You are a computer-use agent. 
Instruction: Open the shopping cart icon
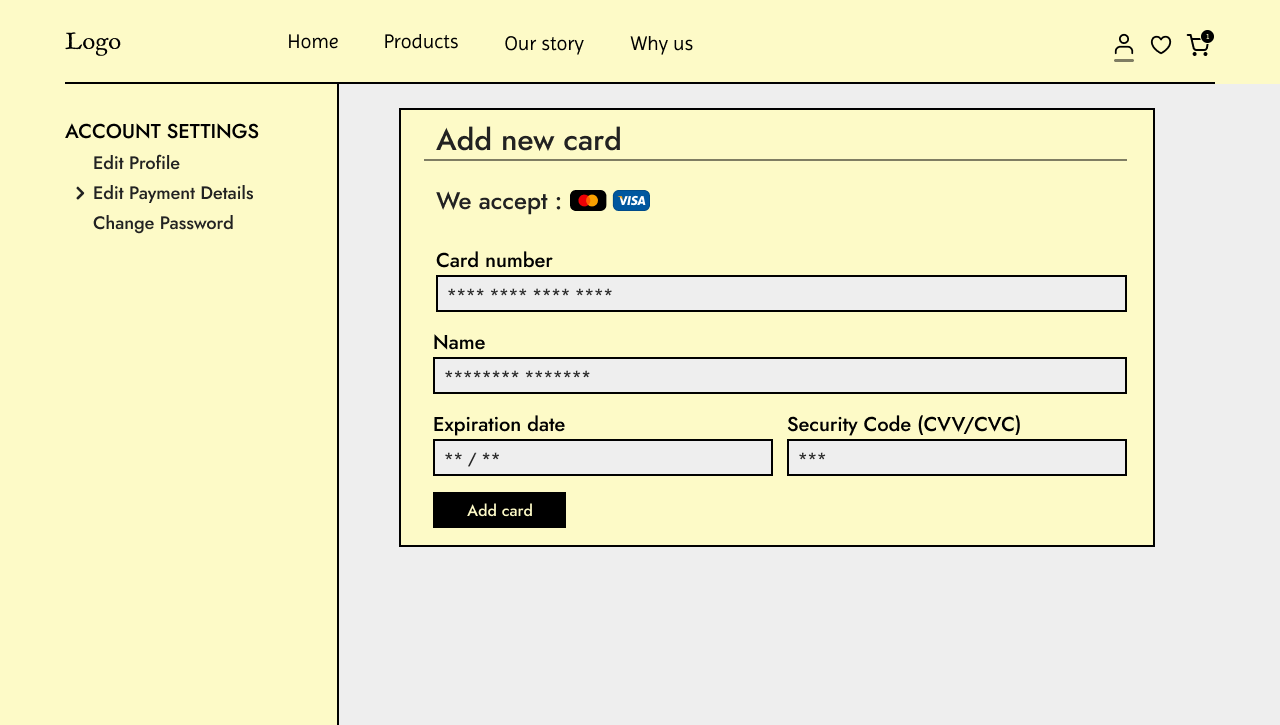coord(1198,45)
